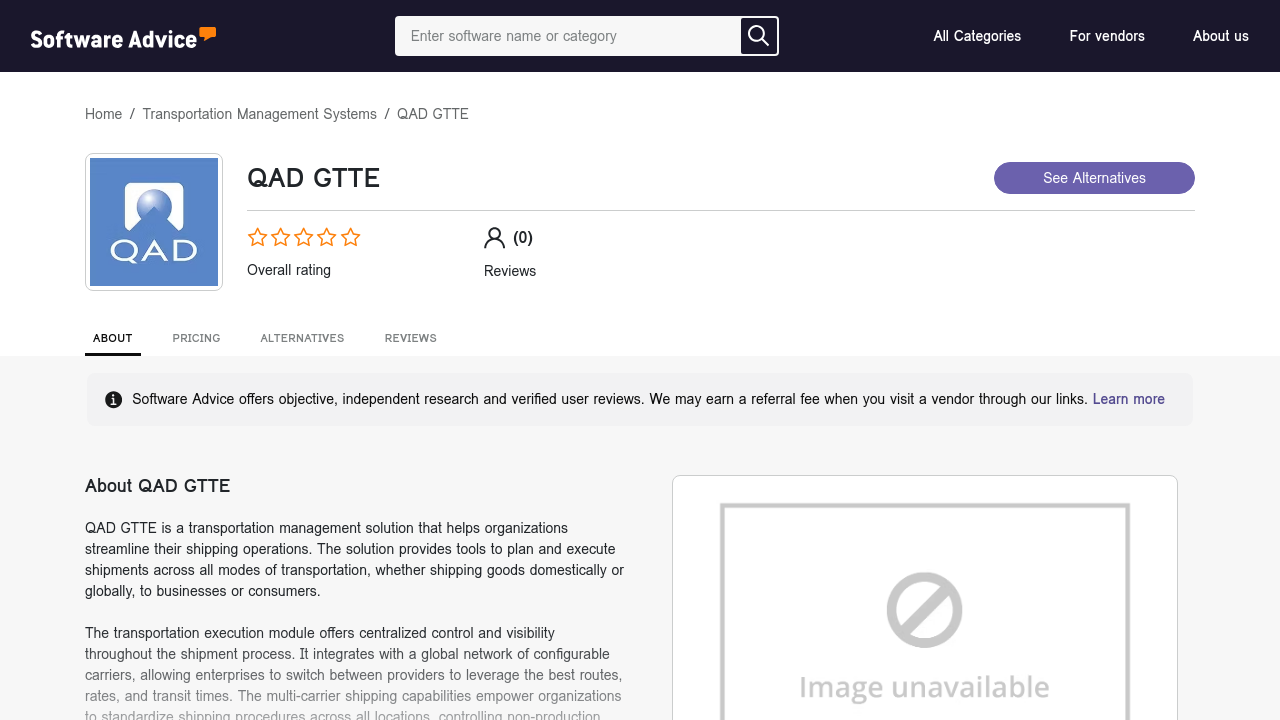Open the Reviews tab

pos(410,338)
